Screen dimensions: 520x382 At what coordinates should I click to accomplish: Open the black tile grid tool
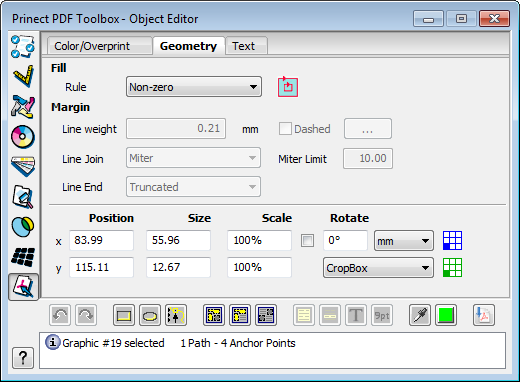(x=23, y=257)
